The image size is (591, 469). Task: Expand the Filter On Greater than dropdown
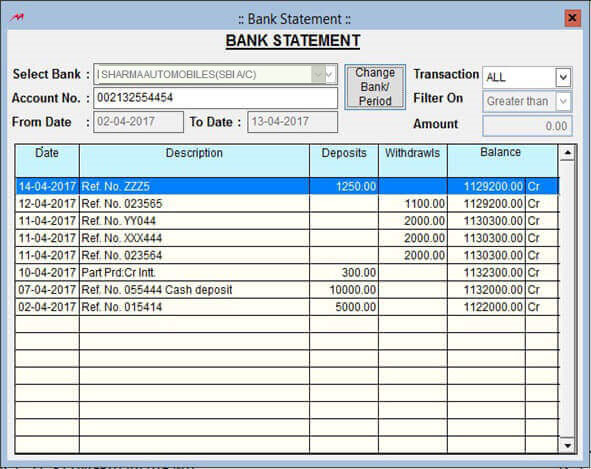coord(563,101)
